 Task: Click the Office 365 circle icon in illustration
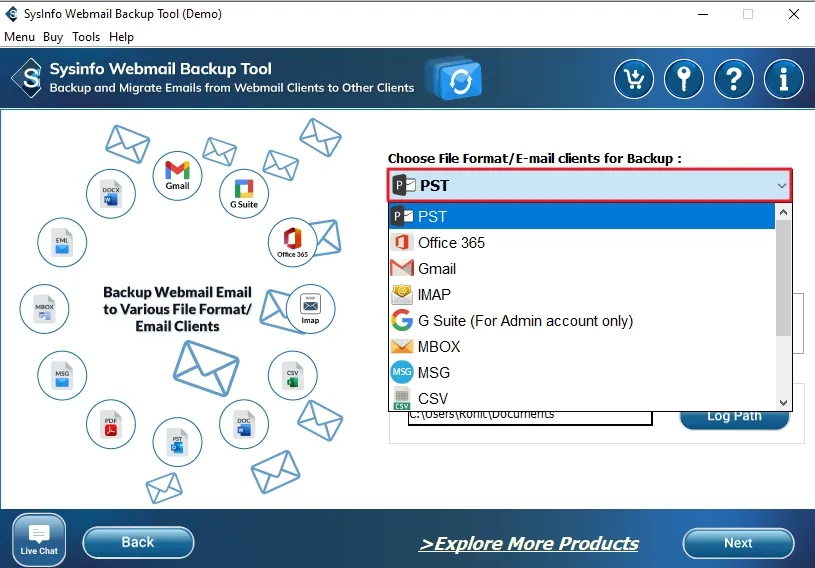pyautogui.click(x=293, y=242)
